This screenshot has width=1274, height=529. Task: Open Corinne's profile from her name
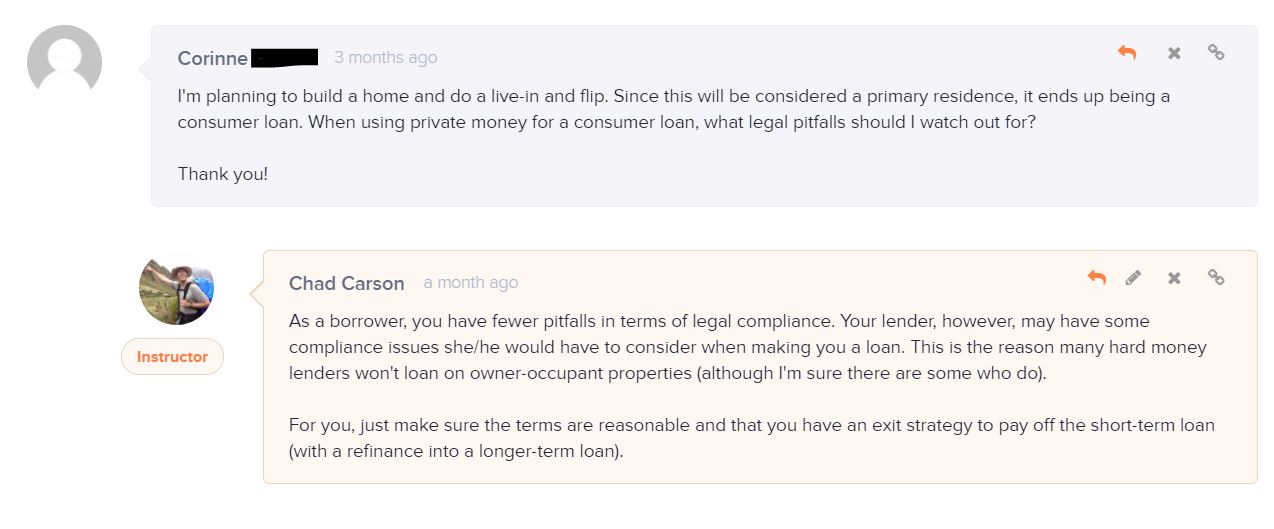click(x=213, y=58)
